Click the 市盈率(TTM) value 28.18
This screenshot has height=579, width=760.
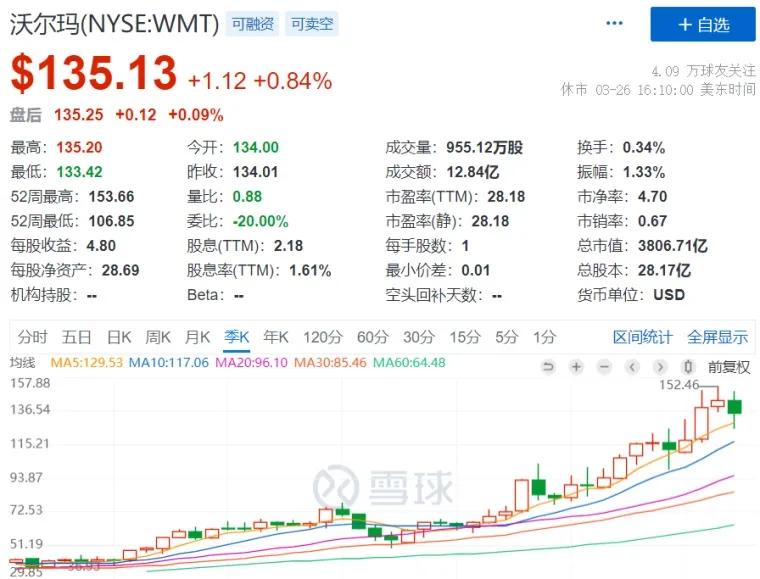click(x=506, y=197)
